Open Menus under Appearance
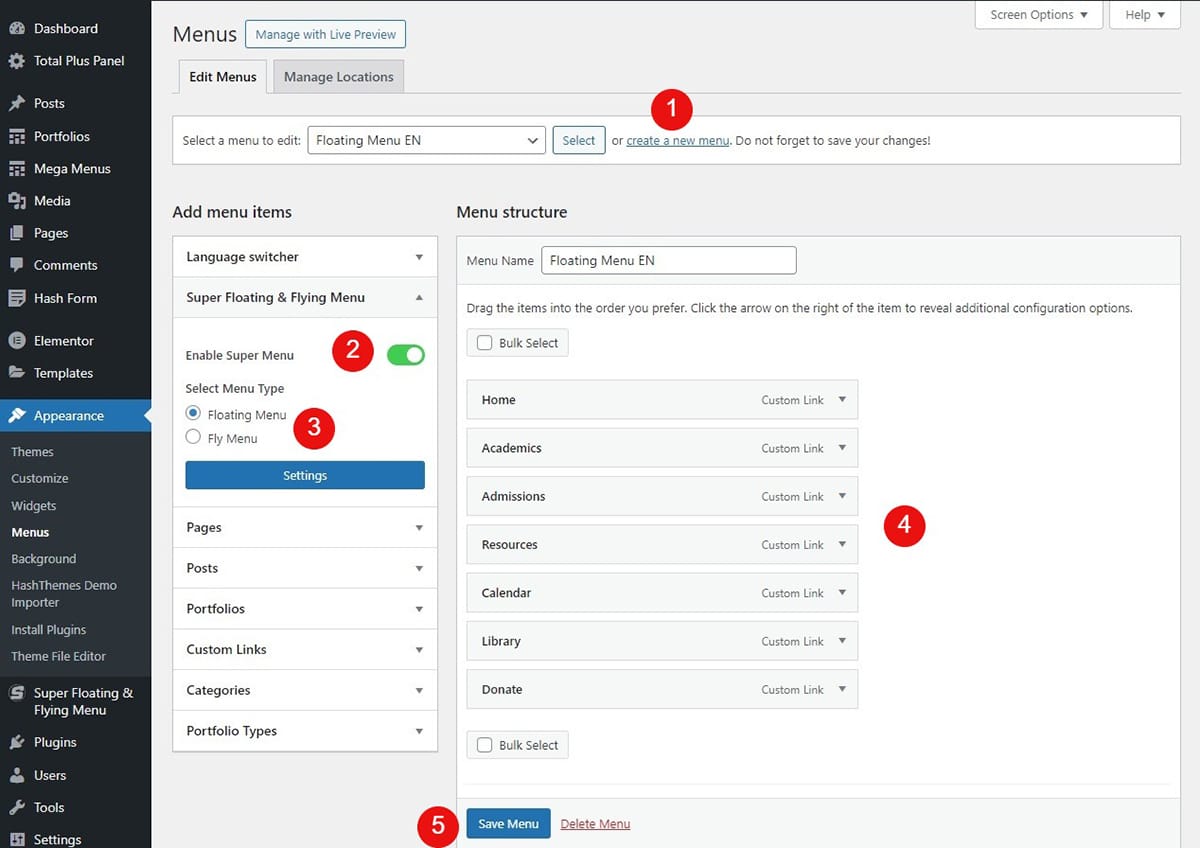 [30, 533]
